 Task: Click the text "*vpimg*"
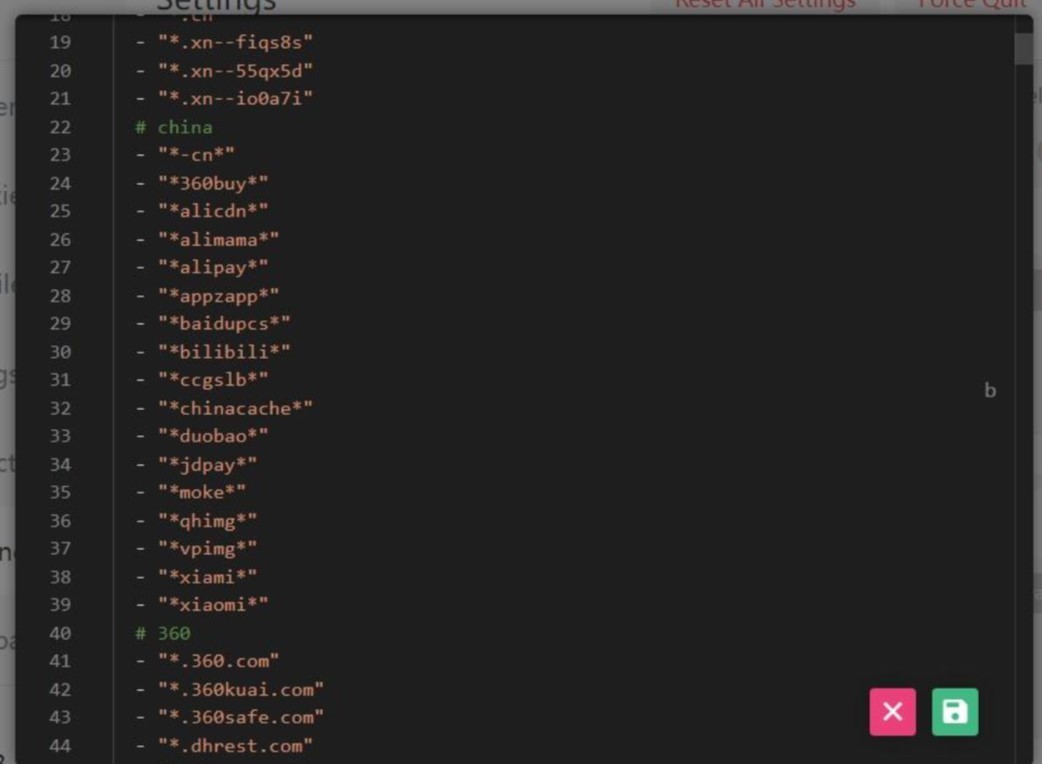click(x=207, y=549)
